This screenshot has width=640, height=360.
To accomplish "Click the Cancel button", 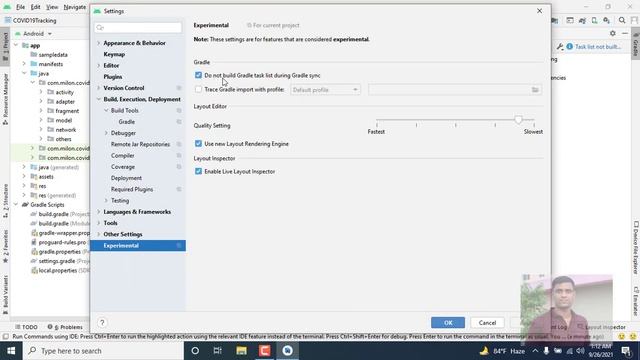I will tap(487, 322).
